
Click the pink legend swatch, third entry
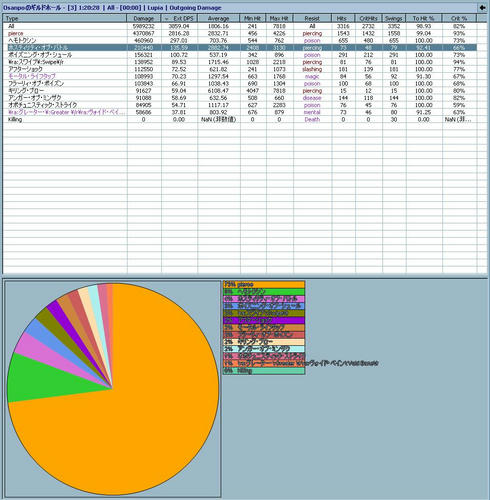264,299
